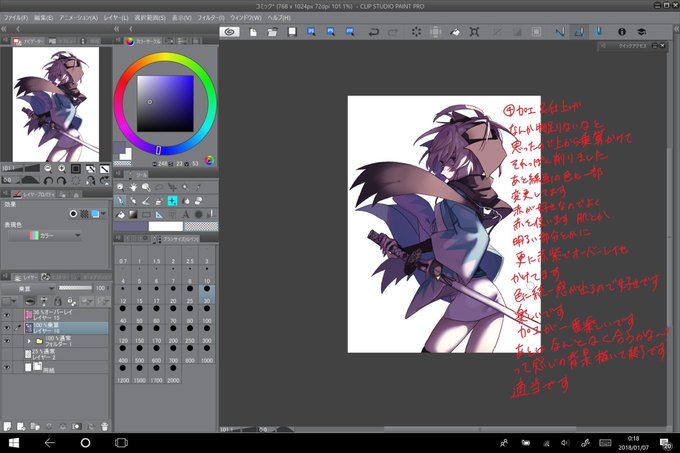Select the Pencil tool
Viewport: 680px width, 453px height.
(x=133, y=201)
